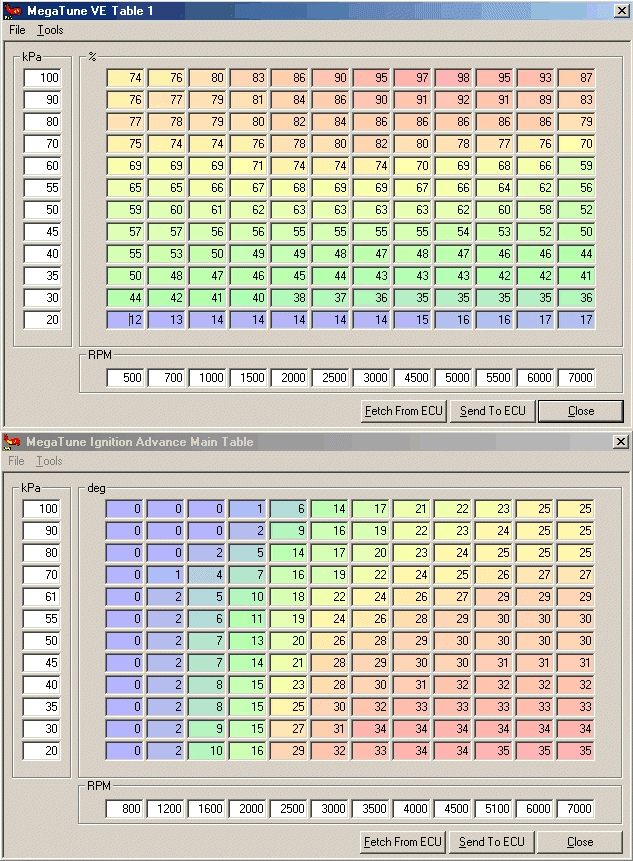Click Close button in VE Table window
This screenshot has height=861, width=633.
click(x=581, y=411)
